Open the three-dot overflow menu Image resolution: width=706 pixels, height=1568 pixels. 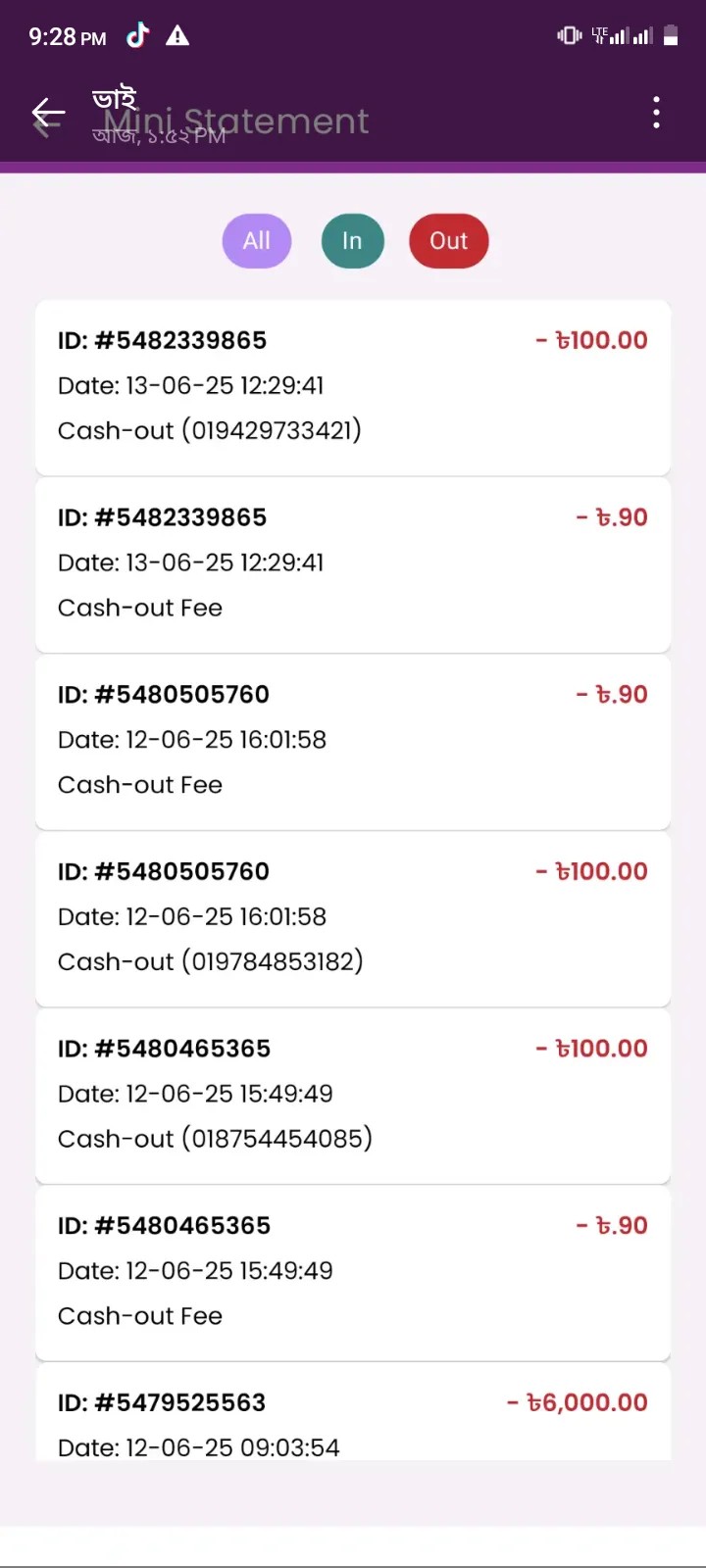[x=656, y=113]
